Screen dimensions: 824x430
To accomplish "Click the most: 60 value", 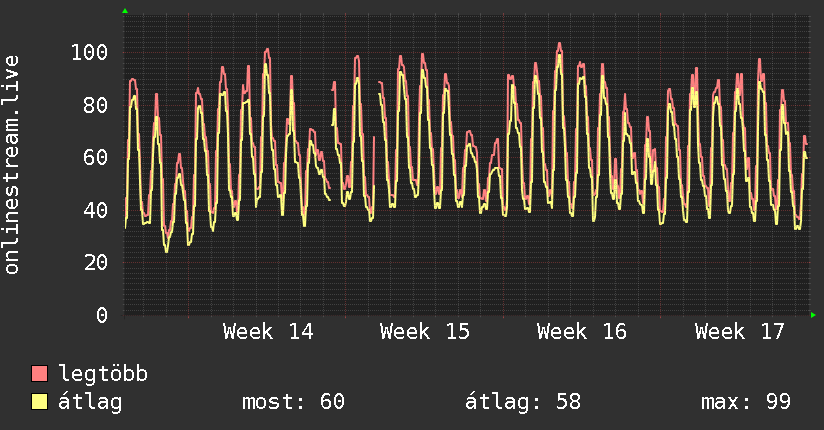I will (x=293, y=402).
